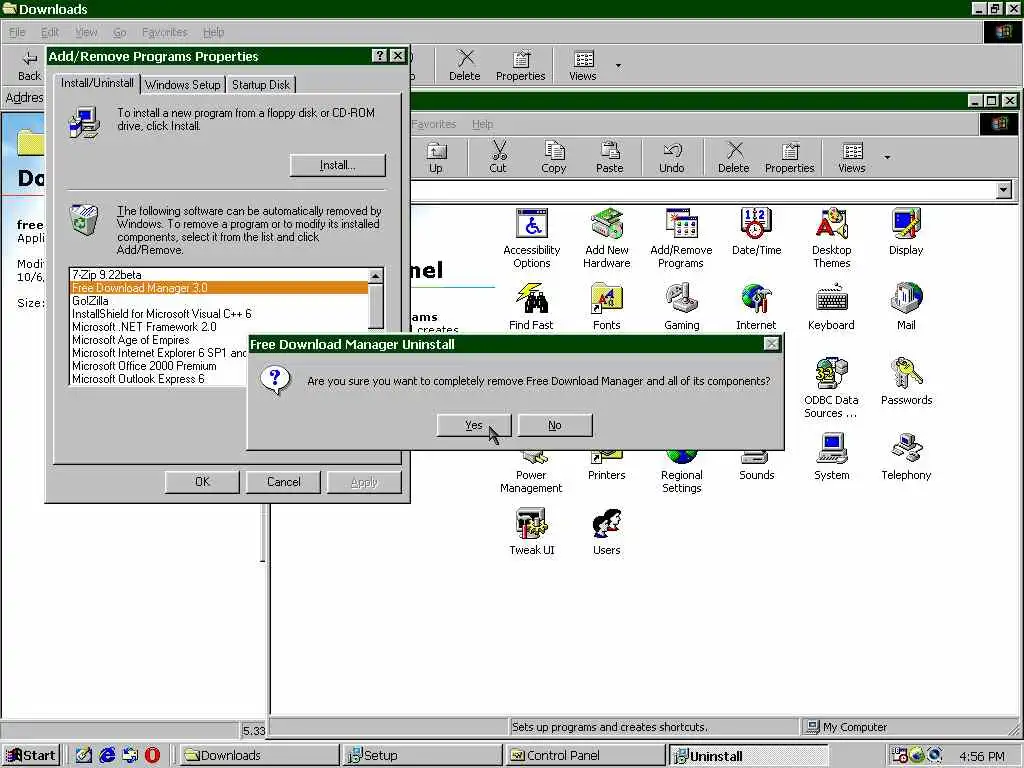The width and height of the screenshot is (1024, 768).
Task: Click Copy in Control Panel toolbar
Action: (554, 157)
